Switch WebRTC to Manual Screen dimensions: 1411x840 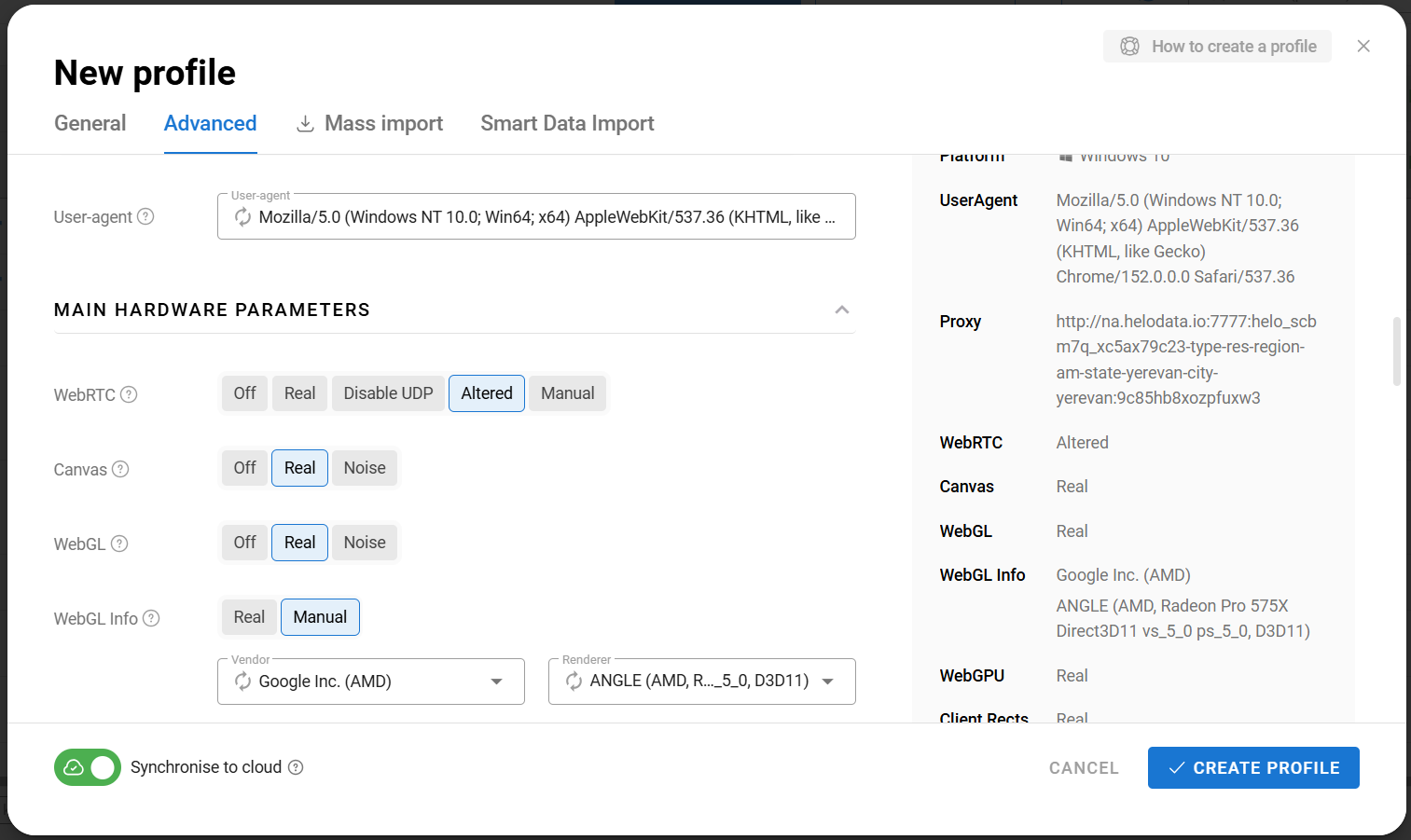tap(567, 393)
